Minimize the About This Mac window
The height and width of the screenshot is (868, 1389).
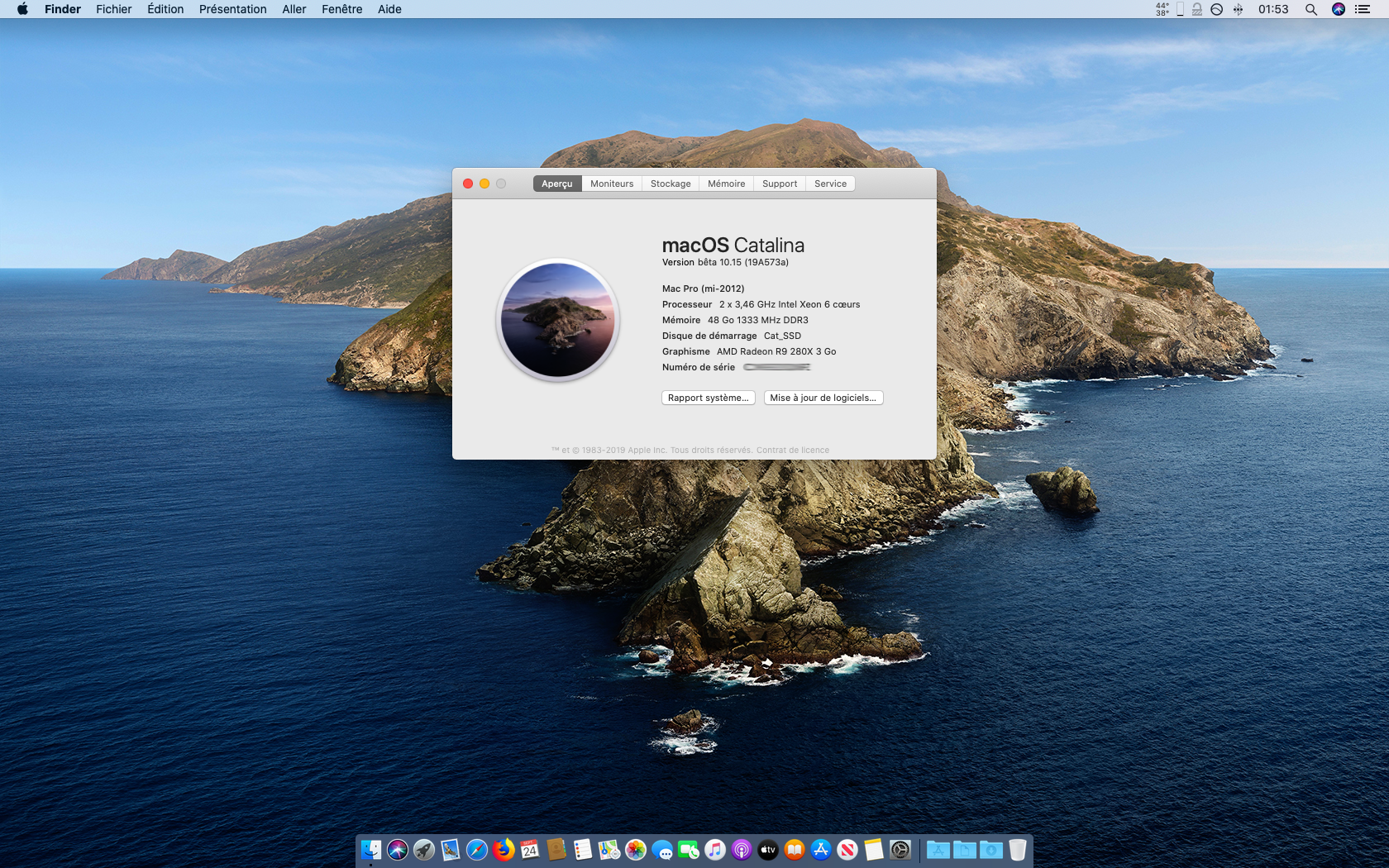[x=484, y=184]
